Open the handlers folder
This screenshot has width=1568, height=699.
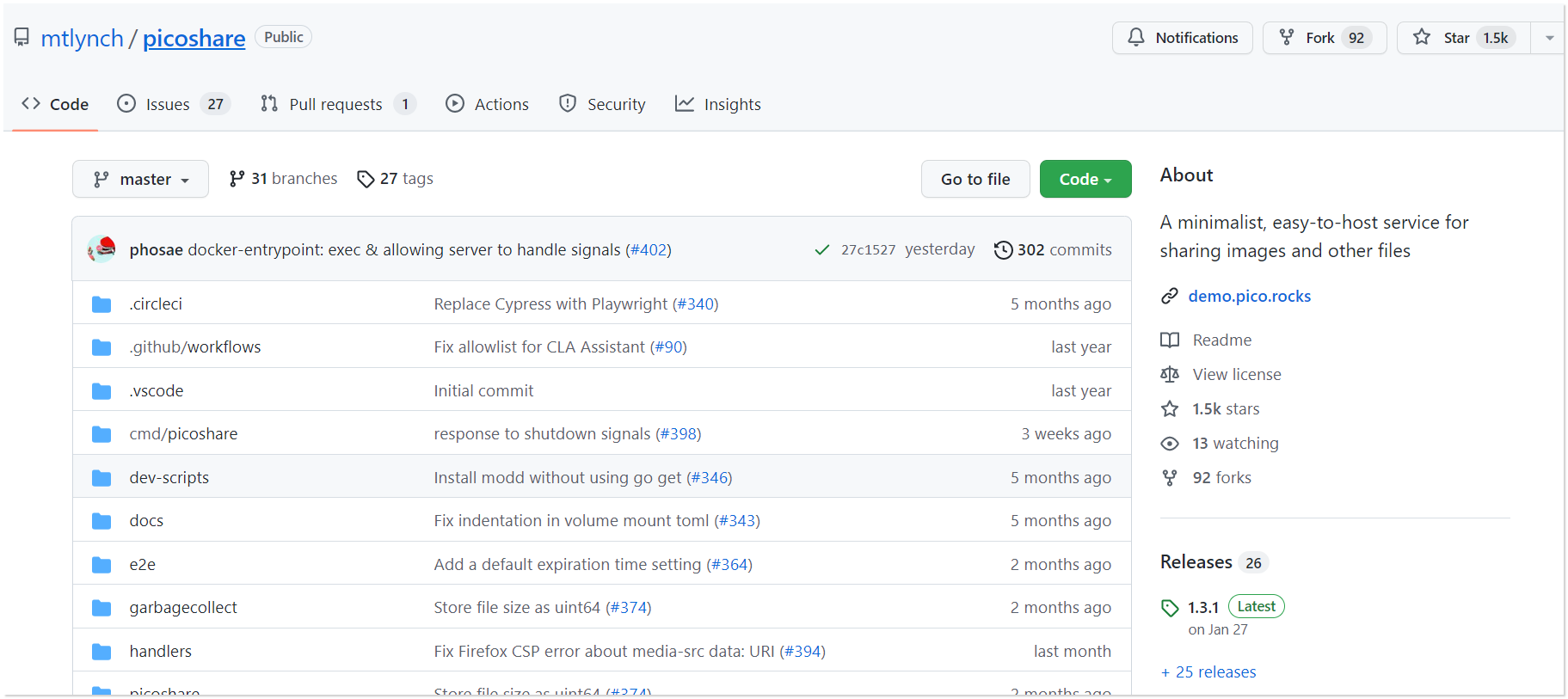point(161,652)
